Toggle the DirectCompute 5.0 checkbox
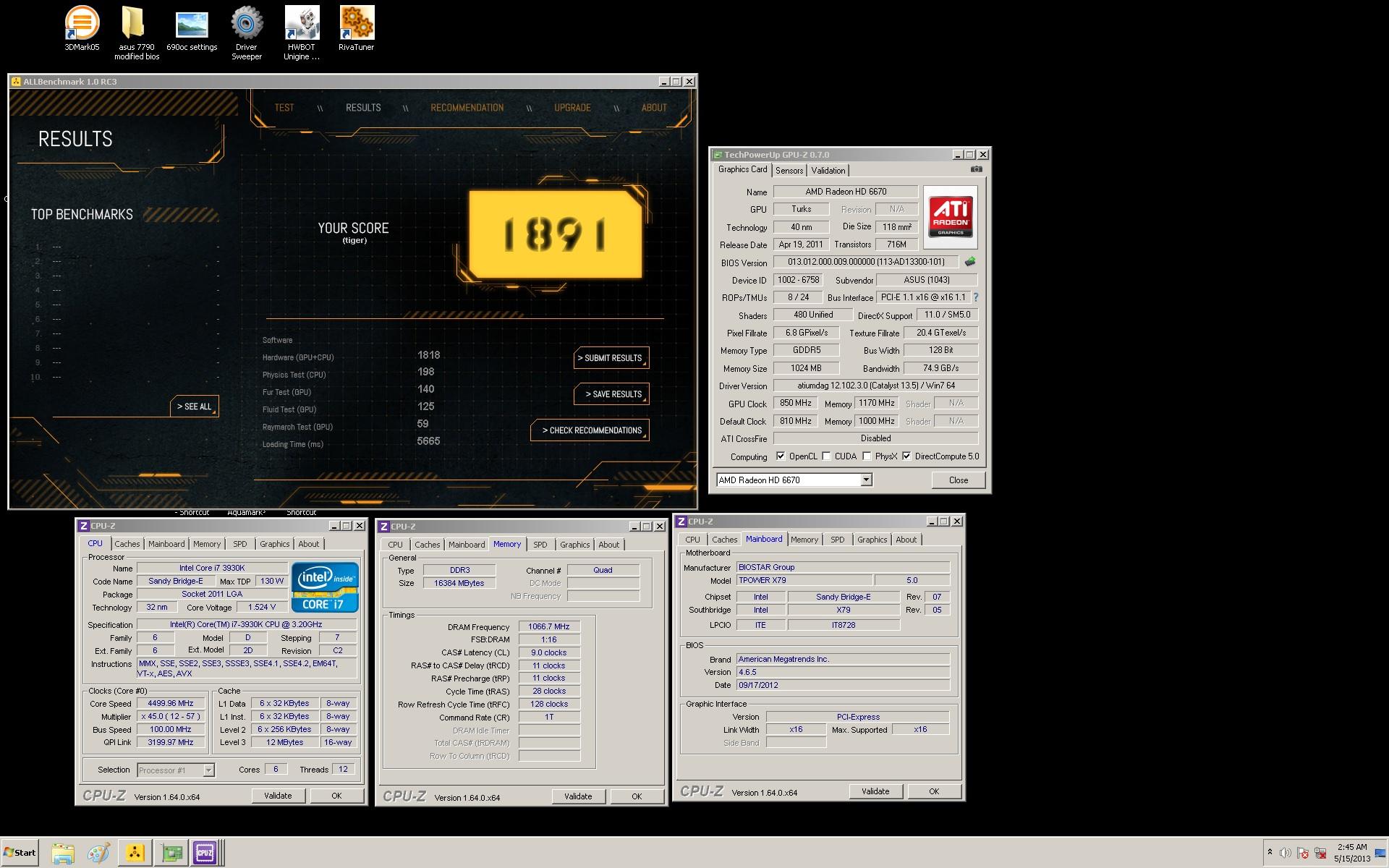 906,456
